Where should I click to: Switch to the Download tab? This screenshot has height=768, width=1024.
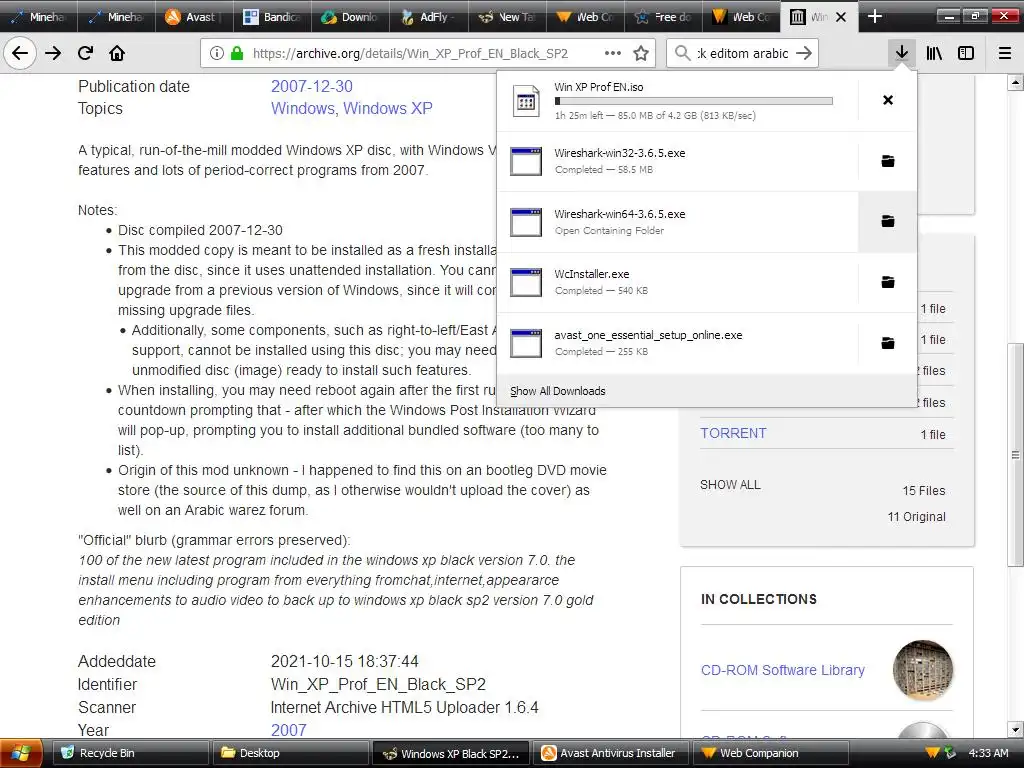349,17
